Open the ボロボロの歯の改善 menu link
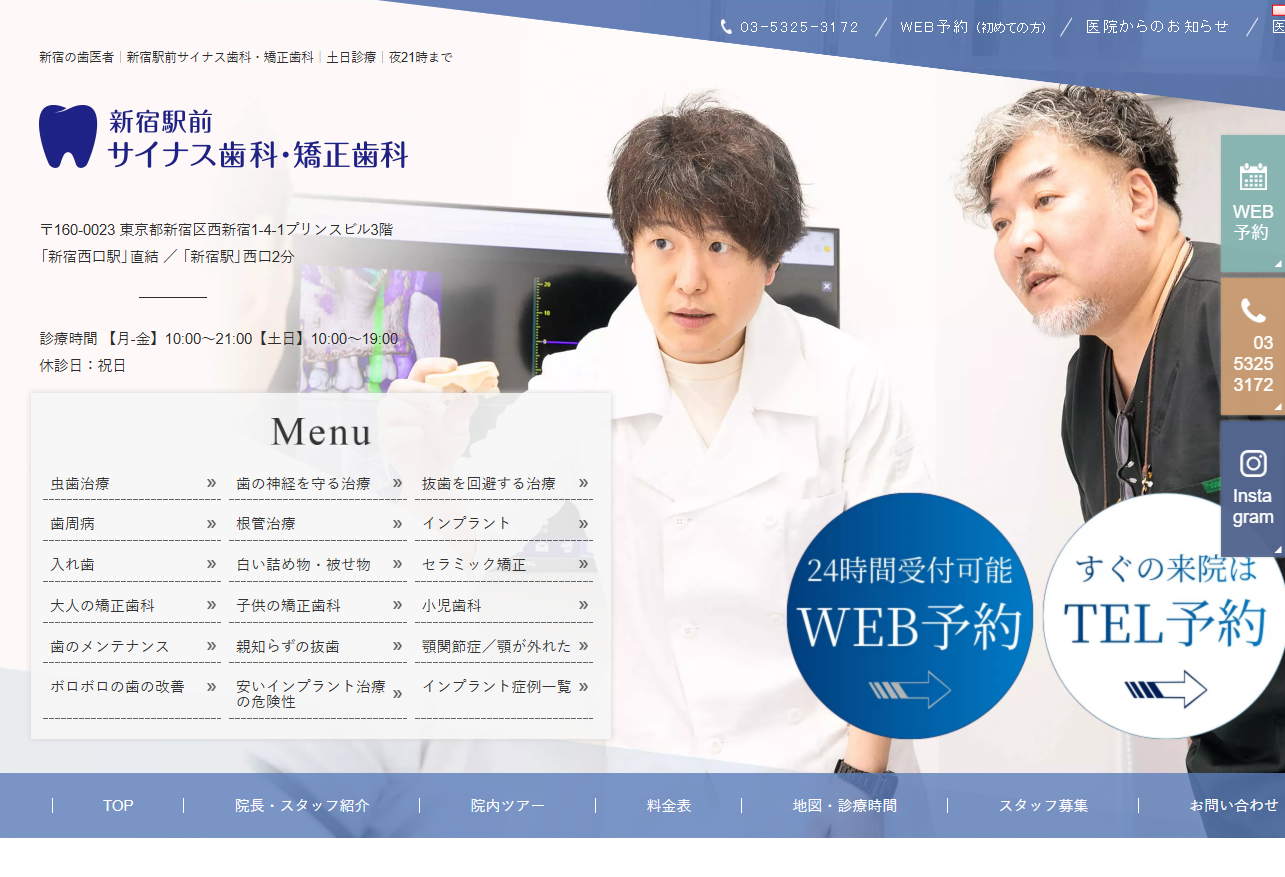The height and width of the screenshot is (877, 1285). point(118,687)
